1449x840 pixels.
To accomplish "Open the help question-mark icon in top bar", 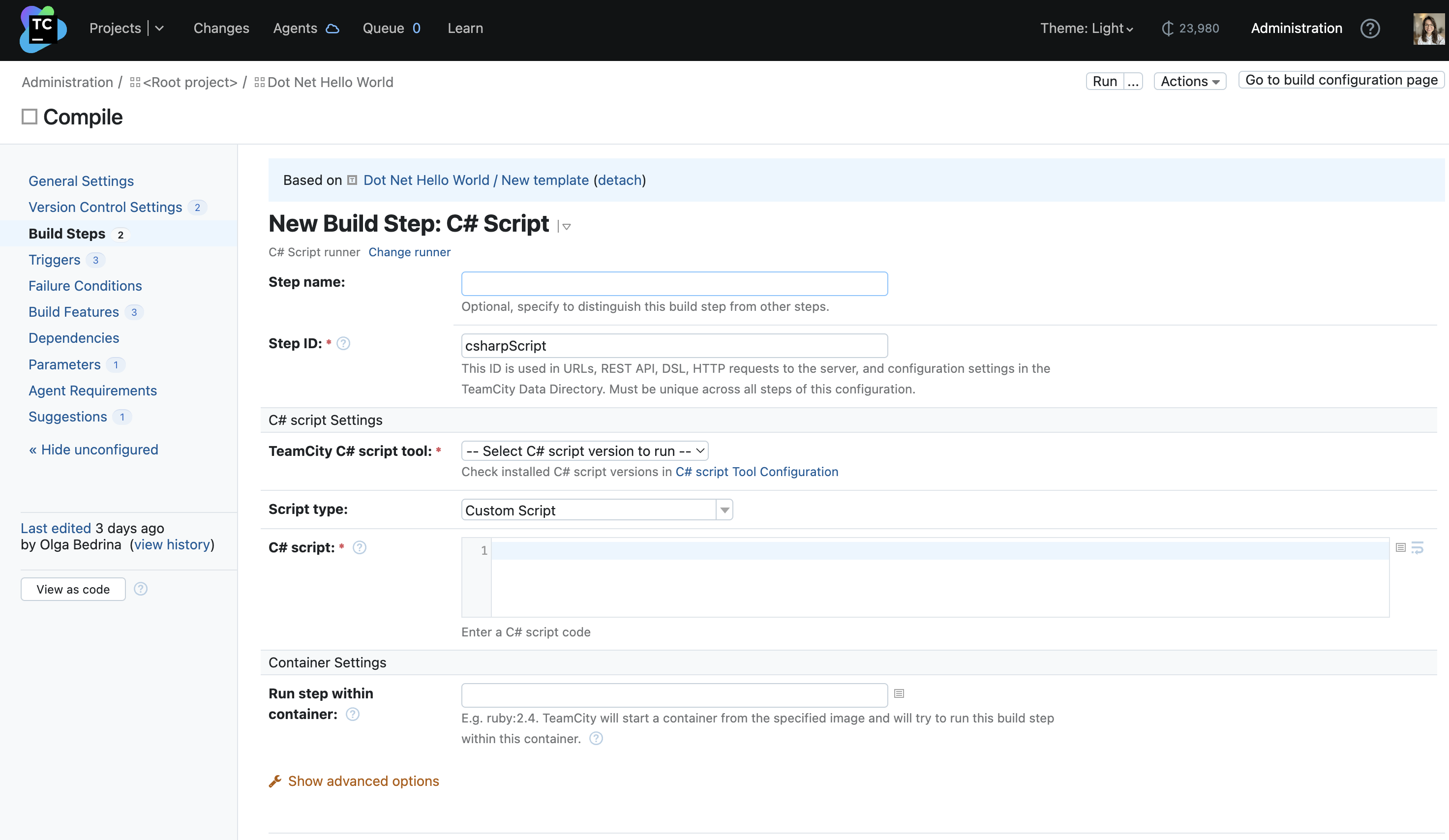I will pyautogui.click(x=1371, y=28).
